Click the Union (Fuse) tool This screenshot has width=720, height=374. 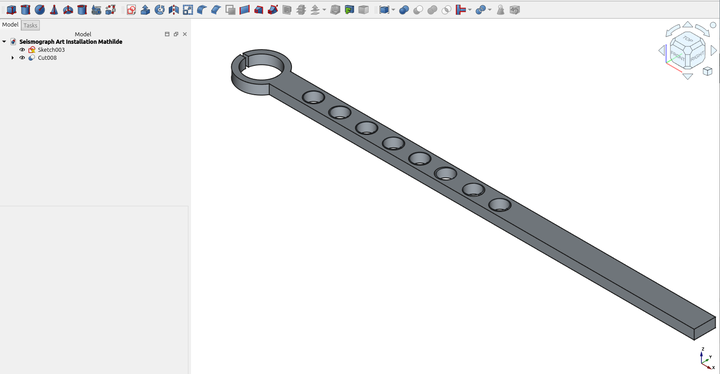[432, 10]
